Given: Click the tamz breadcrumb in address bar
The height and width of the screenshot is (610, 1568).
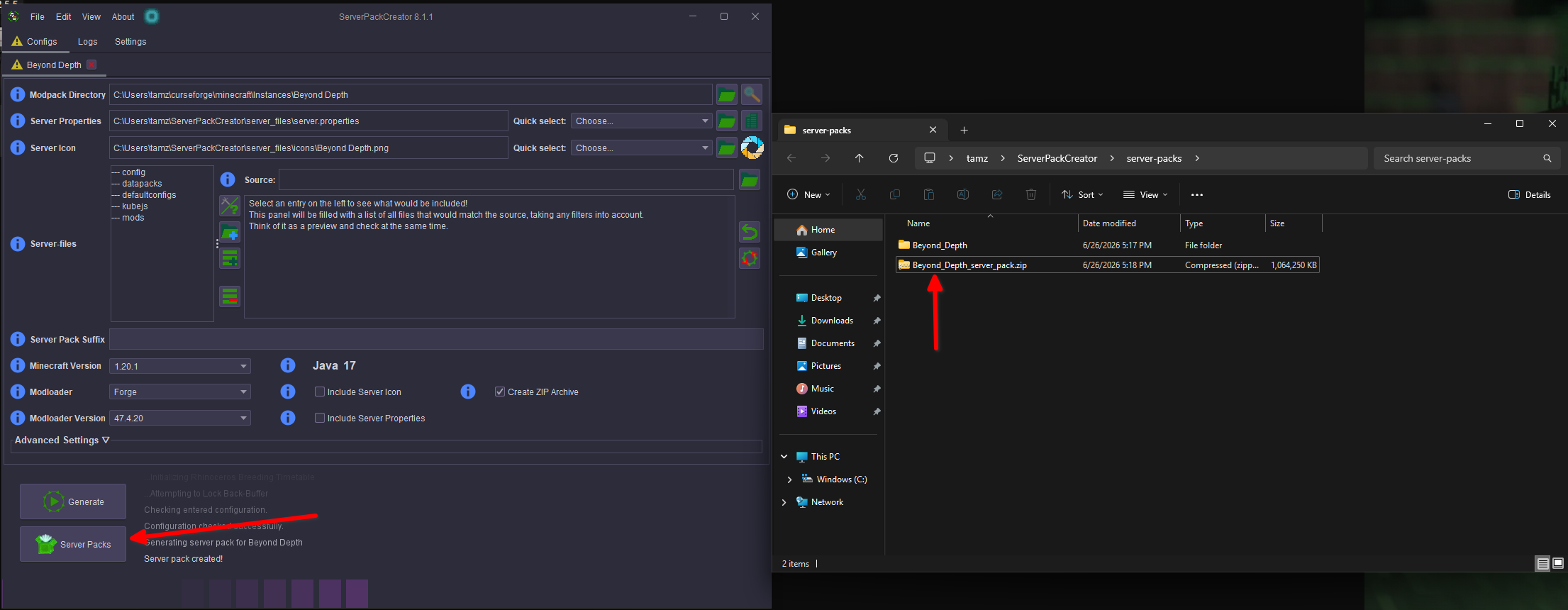Looking at the screenshot, I should (977, 158).
